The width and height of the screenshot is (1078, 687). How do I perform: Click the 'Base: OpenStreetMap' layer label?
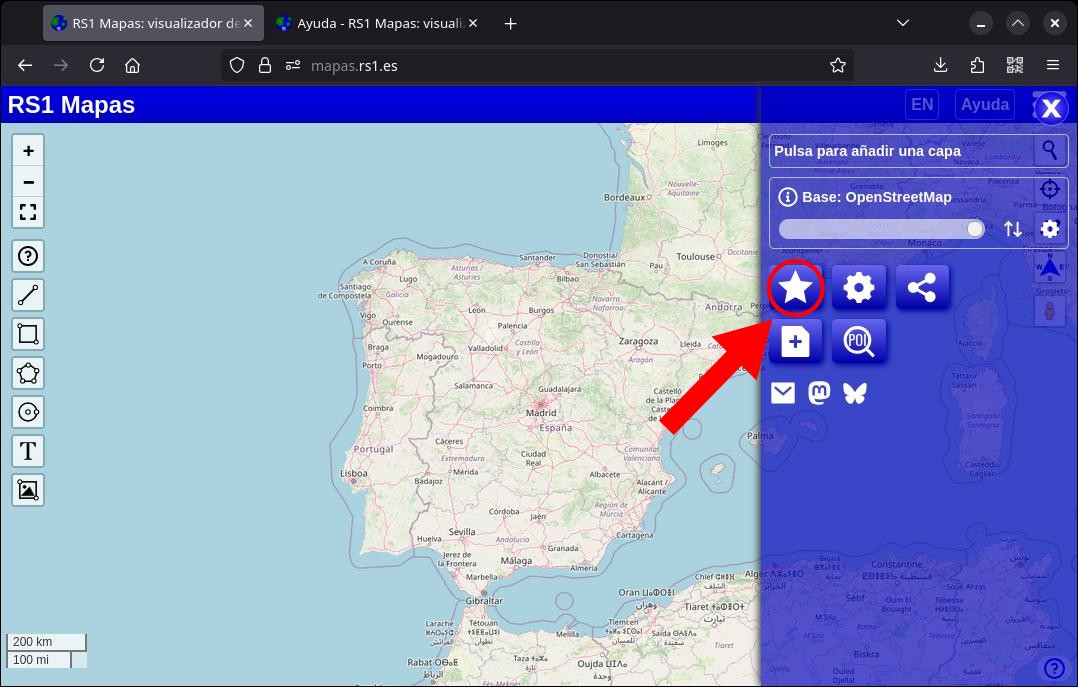point(877,197)
